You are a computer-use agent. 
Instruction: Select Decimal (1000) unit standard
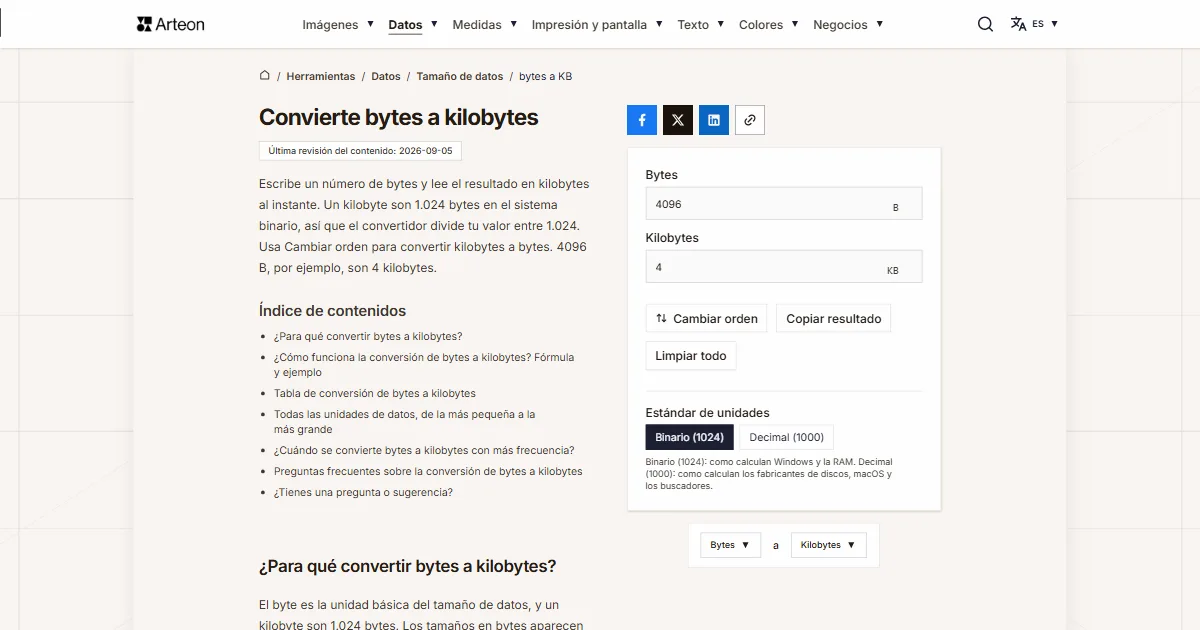tap(787, 437)
